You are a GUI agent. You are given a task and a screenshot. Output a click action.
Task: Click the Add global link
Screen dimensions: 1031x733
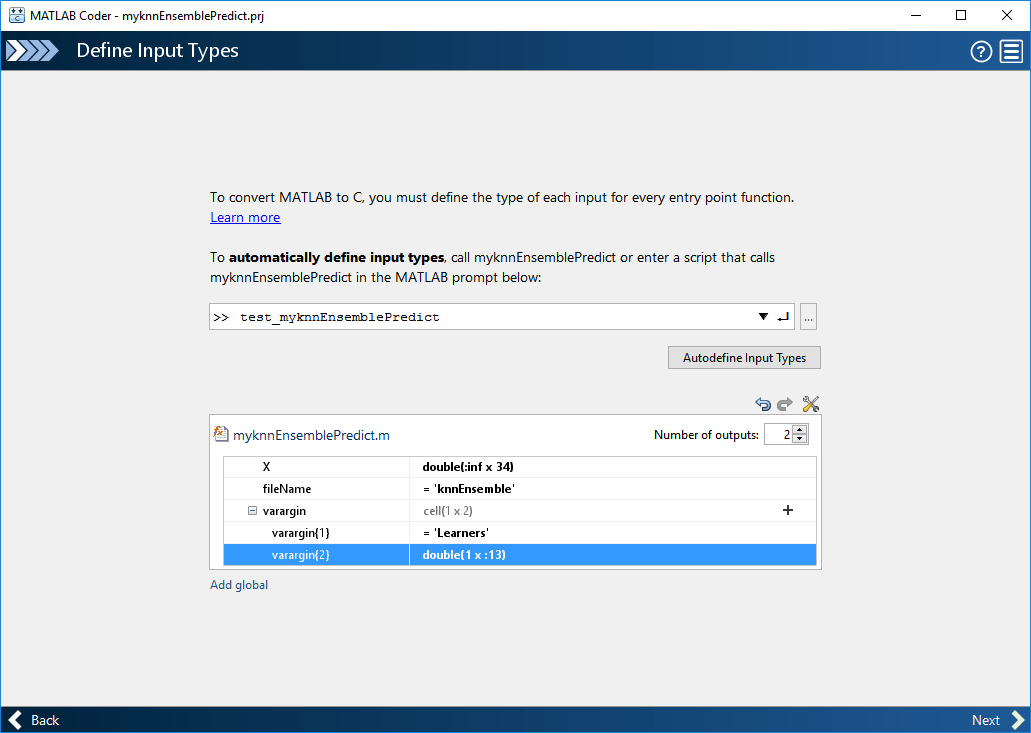click(239, 585)
